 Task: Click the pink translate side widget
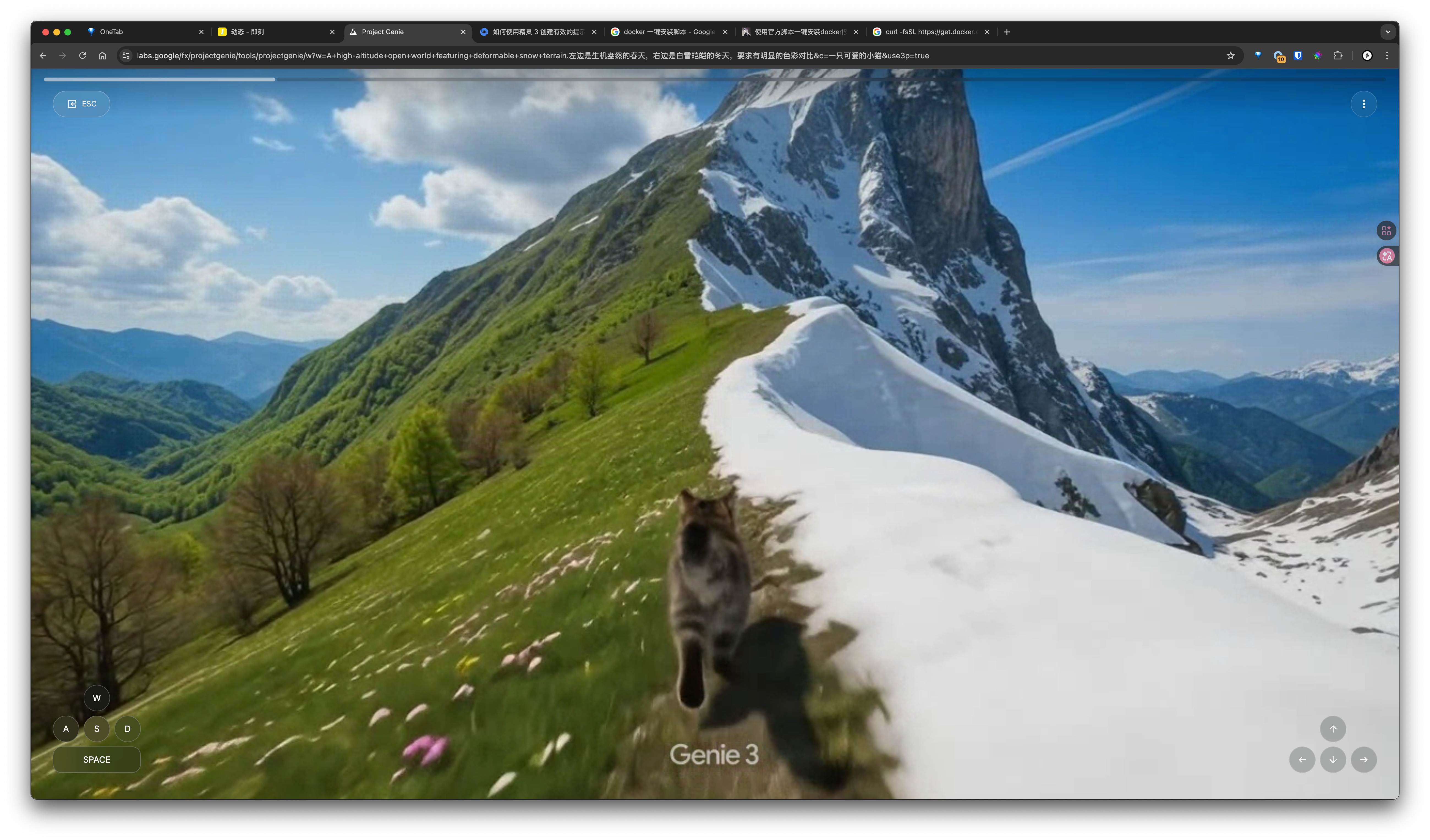[x=1386, y=256]
